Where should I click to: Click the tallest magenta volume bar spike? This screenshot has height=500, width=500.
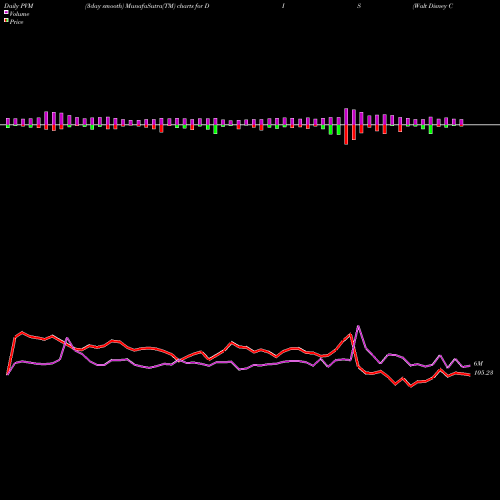click(x=346, y=116)
